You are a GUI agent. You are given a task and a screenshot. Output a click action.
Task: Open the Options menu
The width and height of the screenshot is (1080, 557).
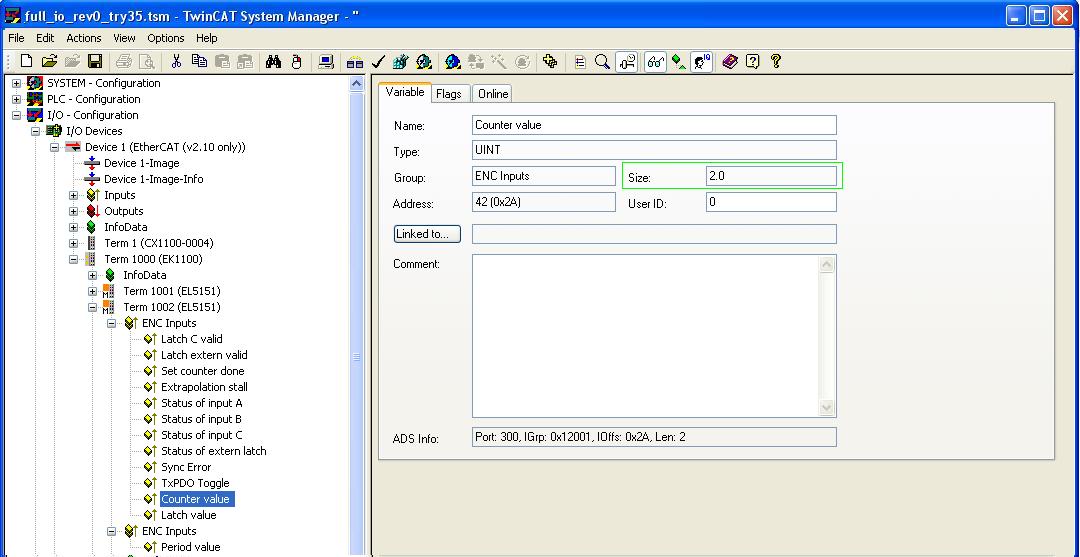166,38
